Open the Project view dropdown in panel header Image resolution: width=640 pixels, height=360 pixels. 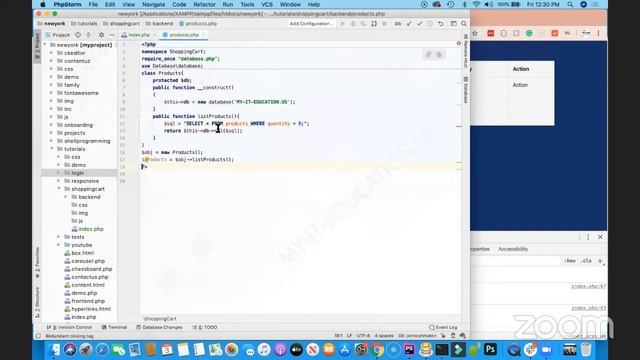58,35
